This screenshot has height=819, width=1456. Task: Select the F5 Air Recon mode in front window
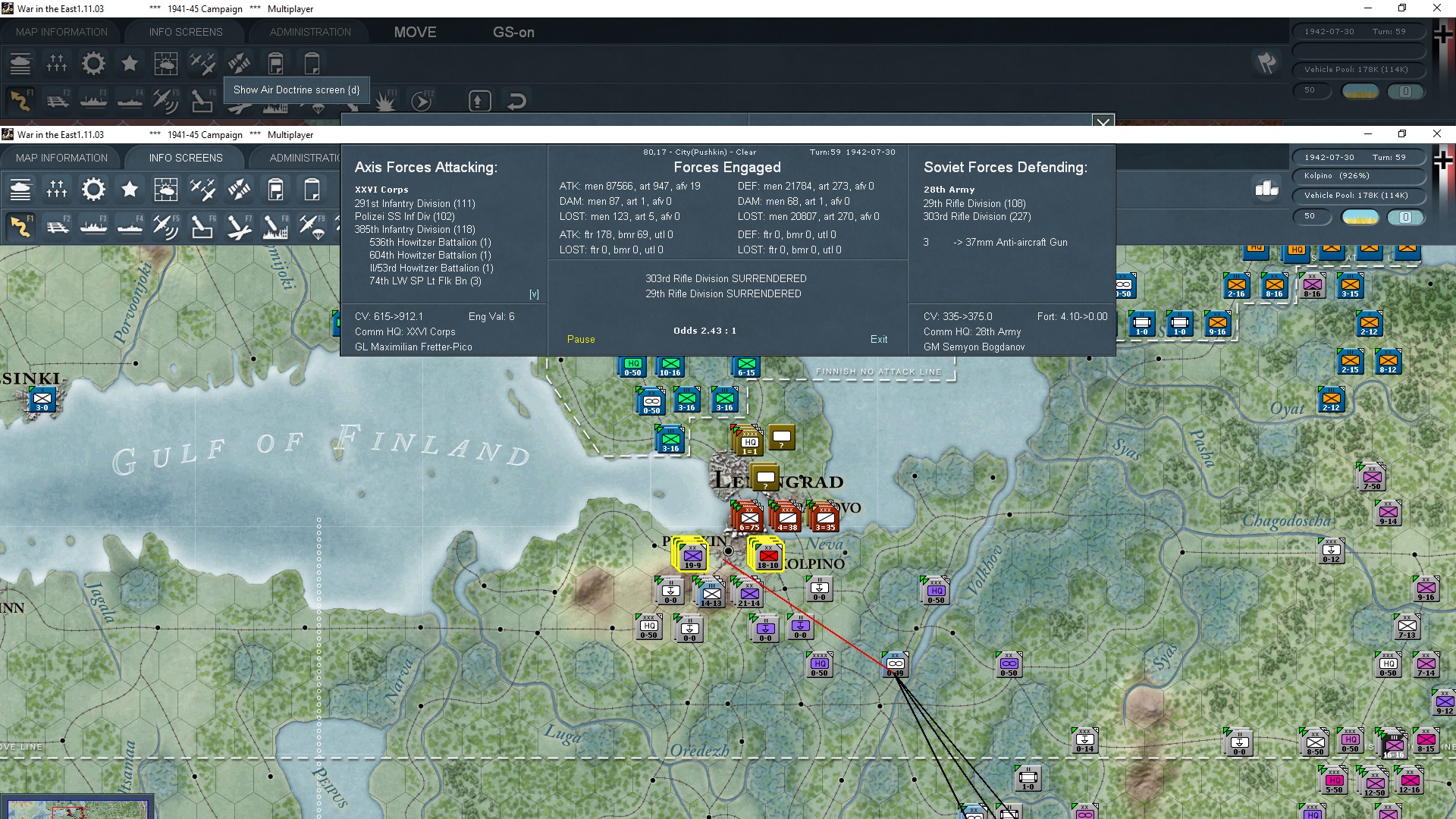point(166,227)
